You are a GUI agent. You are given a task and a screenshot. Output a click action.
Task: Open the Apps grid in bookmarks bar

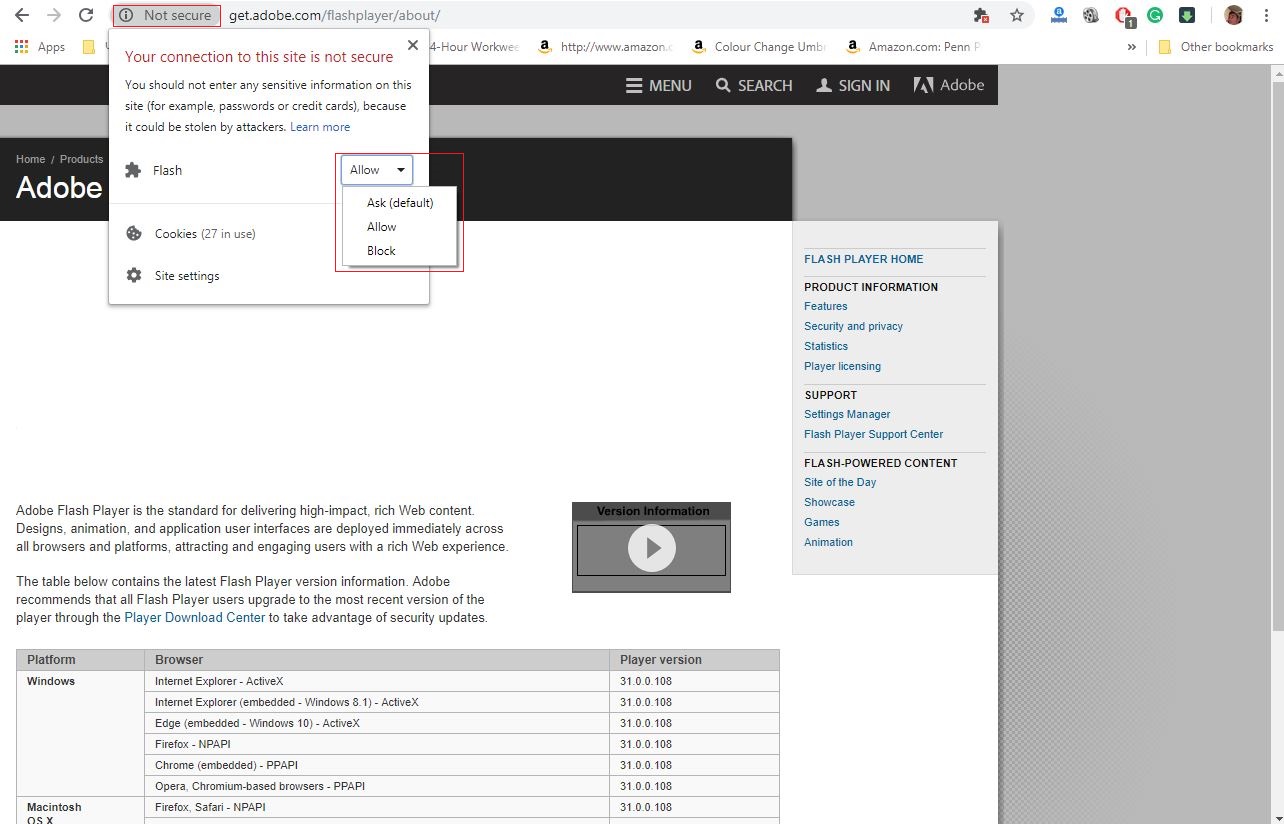coord(40,46)
